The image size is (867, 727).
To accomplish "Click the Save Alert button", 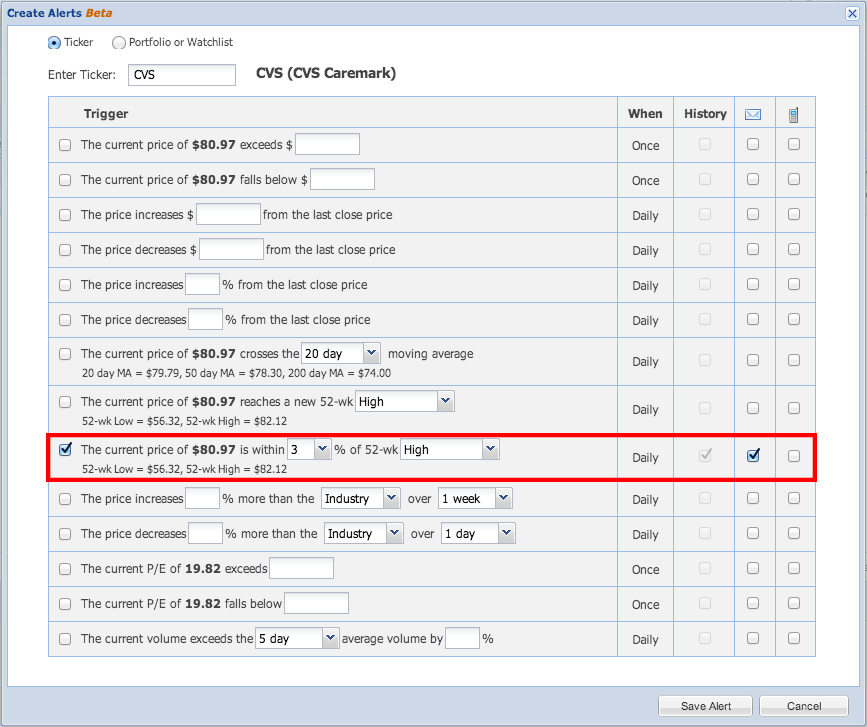I will 705,706.
